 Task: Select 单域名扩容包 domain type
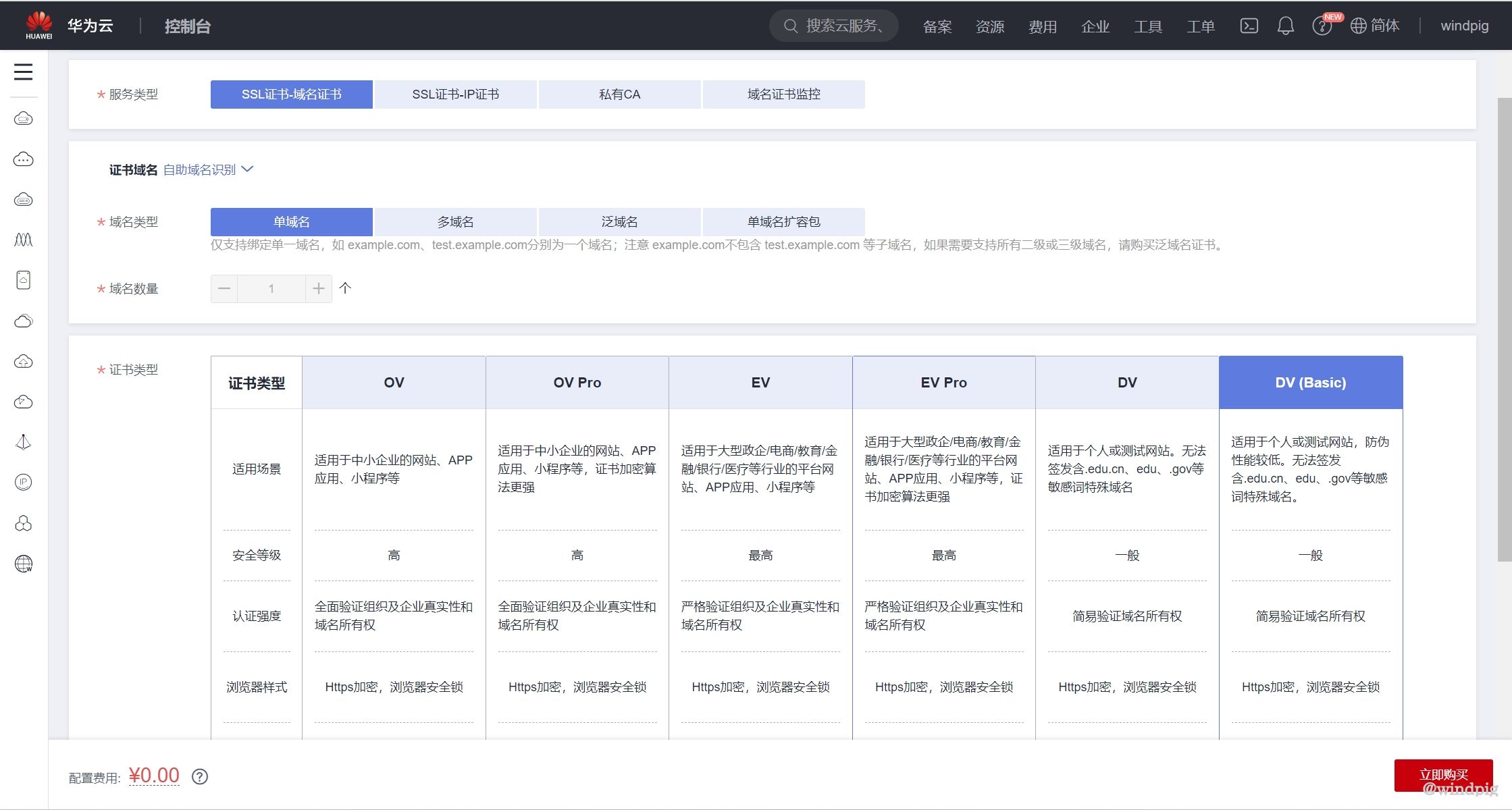click(784, 222)
